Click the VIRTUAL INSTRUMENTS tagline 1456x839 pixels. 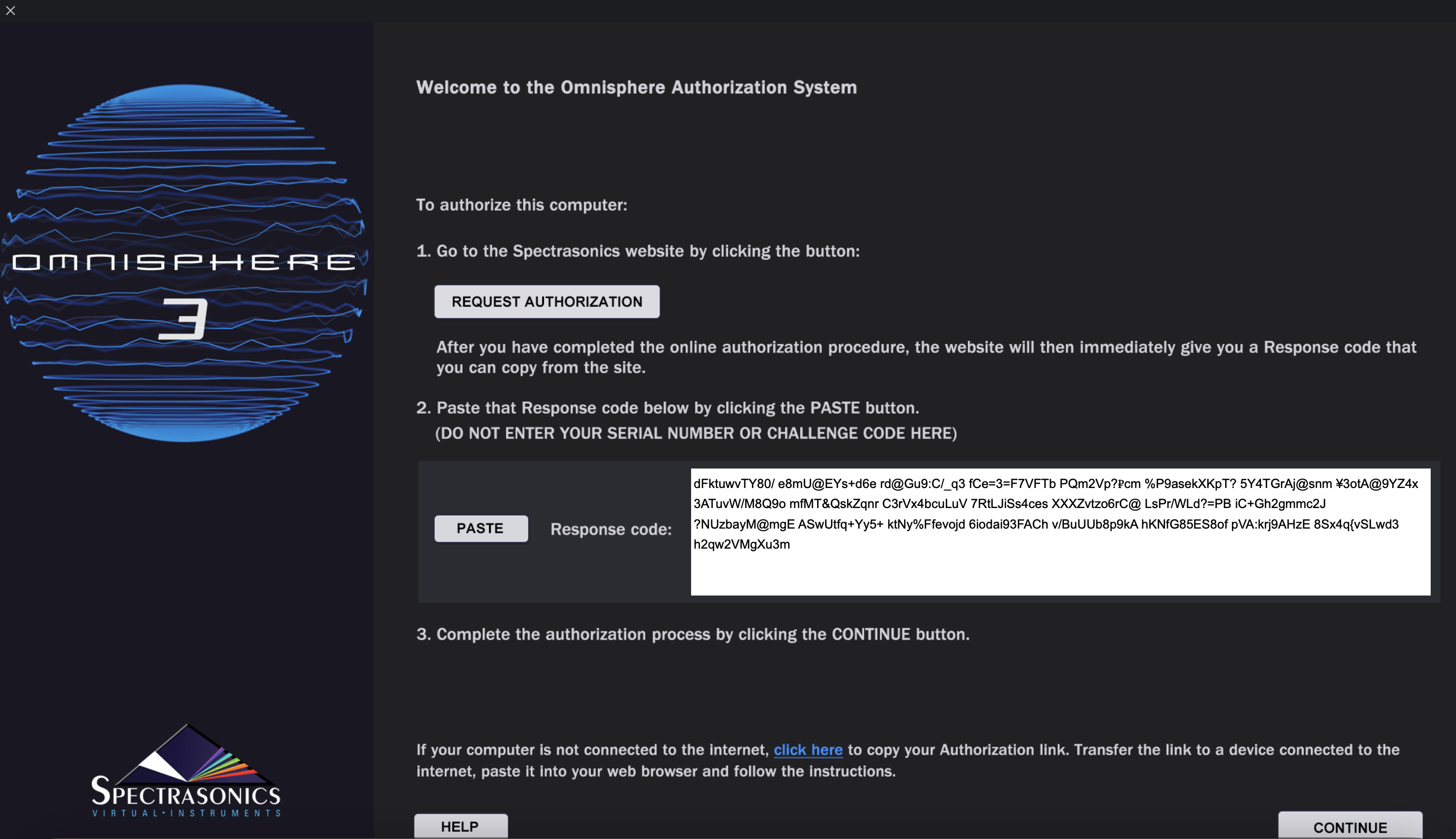coord(186,813)
